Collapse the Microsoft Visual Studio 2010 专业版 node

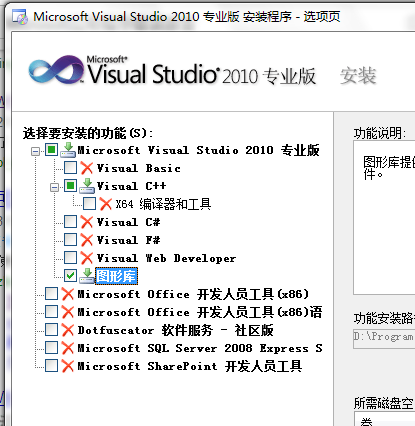point(35,152)
